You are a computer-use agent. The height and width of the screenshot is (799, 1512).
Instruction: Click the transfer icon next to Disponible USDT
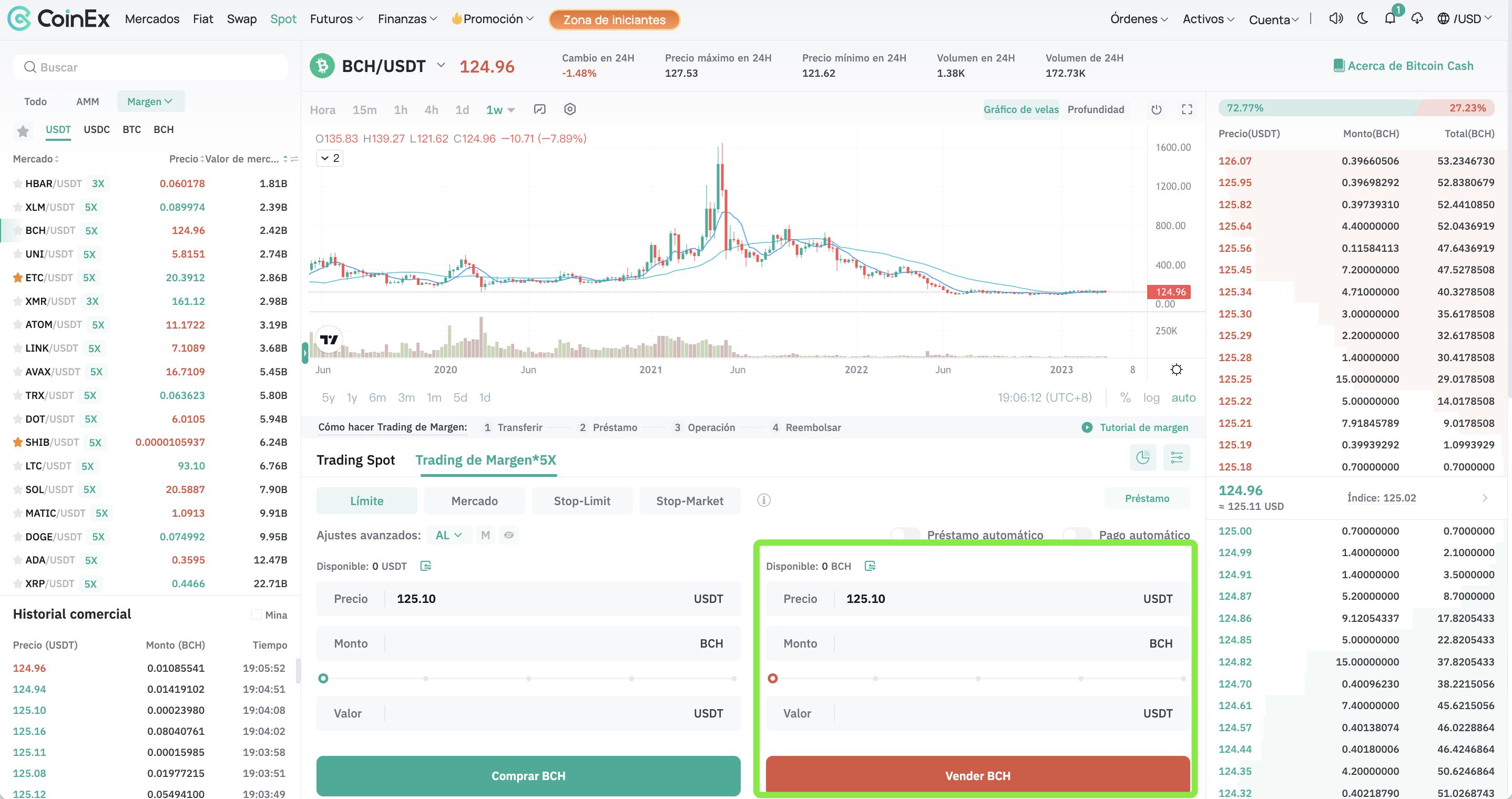coord(425,566)
